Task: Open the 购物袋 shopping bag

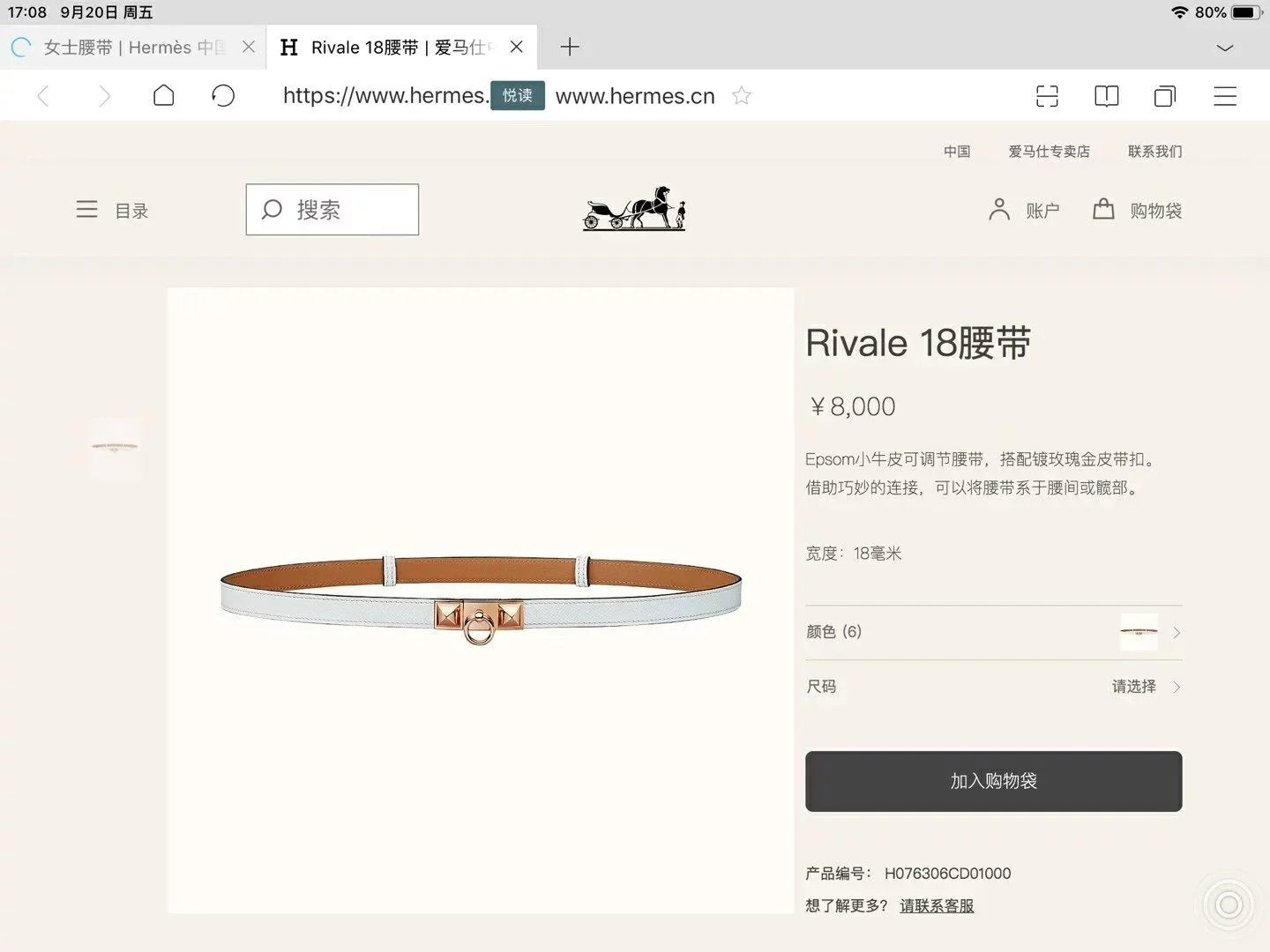Action: point(1138,210)
